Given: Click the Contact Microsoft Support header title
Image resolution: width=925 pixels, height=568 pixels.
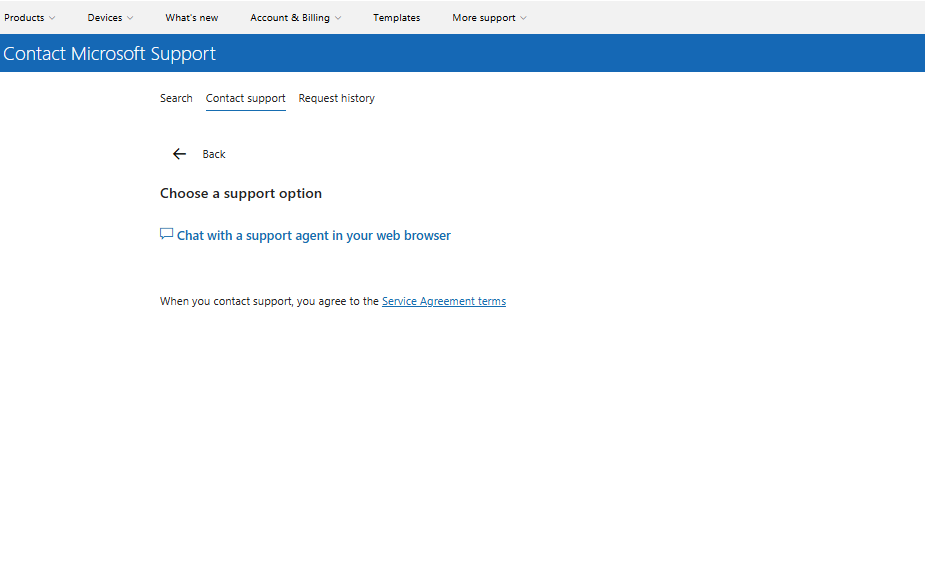Looking at the screenshot, I should (x=110, y=54).
